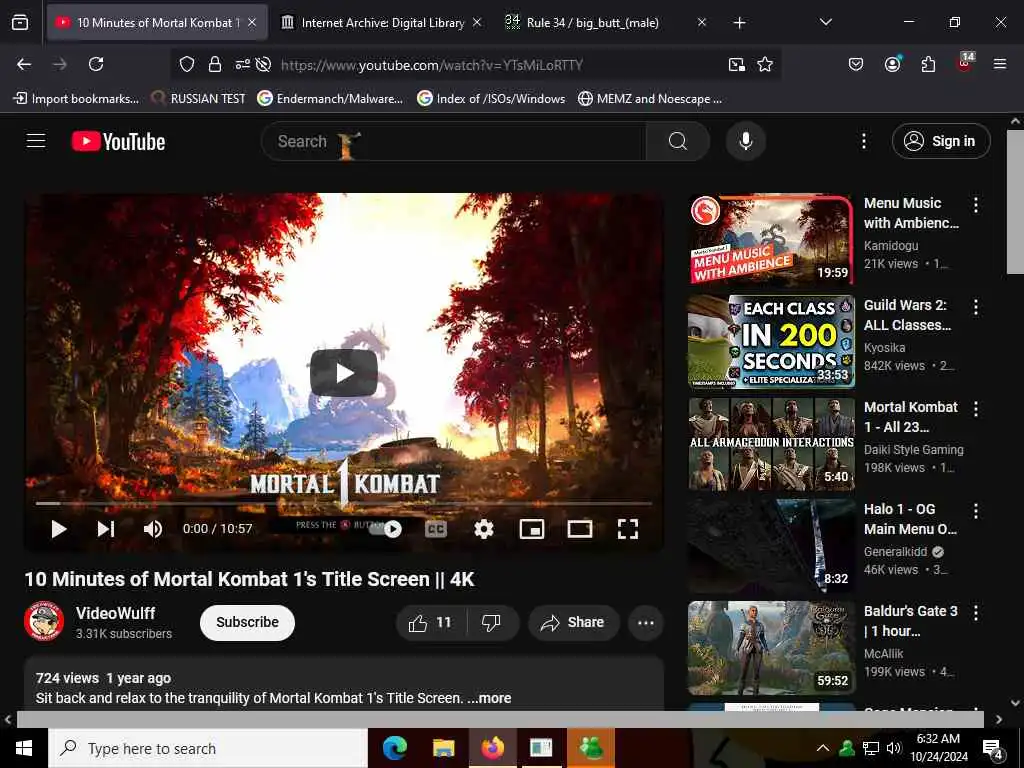The height and width of the screenshot is (768, 1024).
Task: Launch Microsoft Edge from the taskbar
Action: click(394, 748)
